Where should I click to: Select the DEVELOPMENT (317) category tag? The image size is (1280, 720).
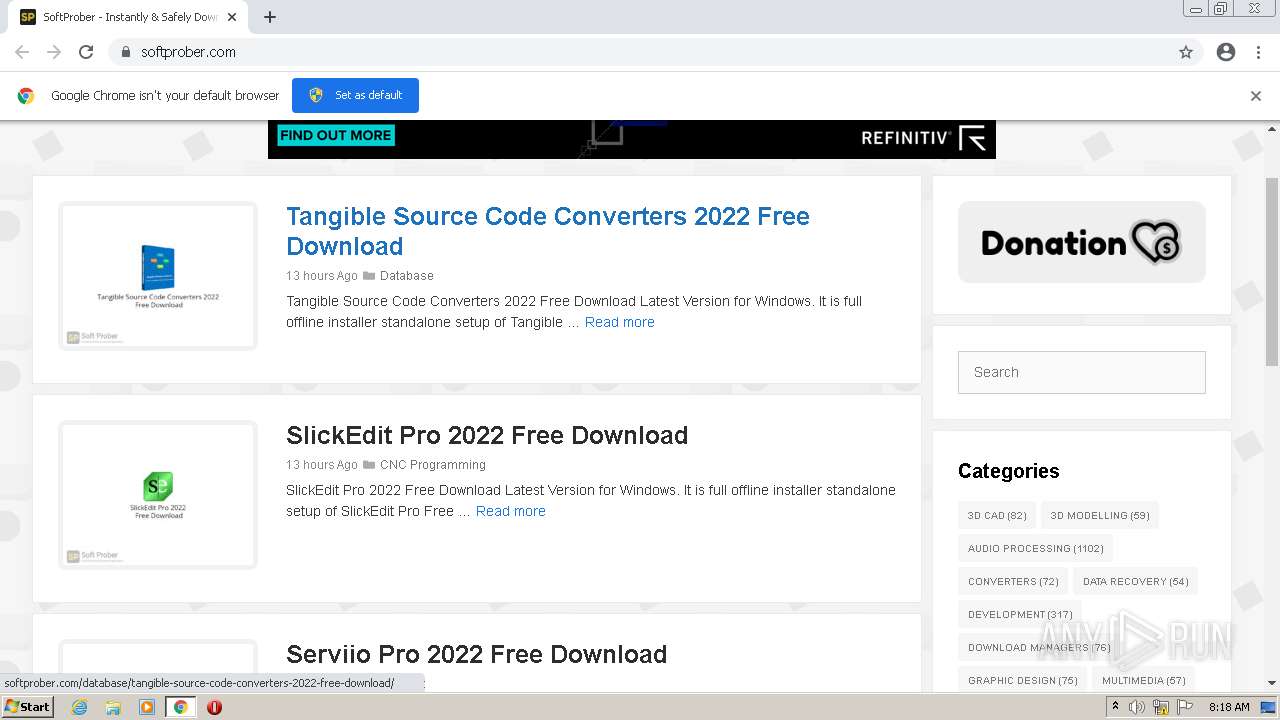click(1020, 614)
